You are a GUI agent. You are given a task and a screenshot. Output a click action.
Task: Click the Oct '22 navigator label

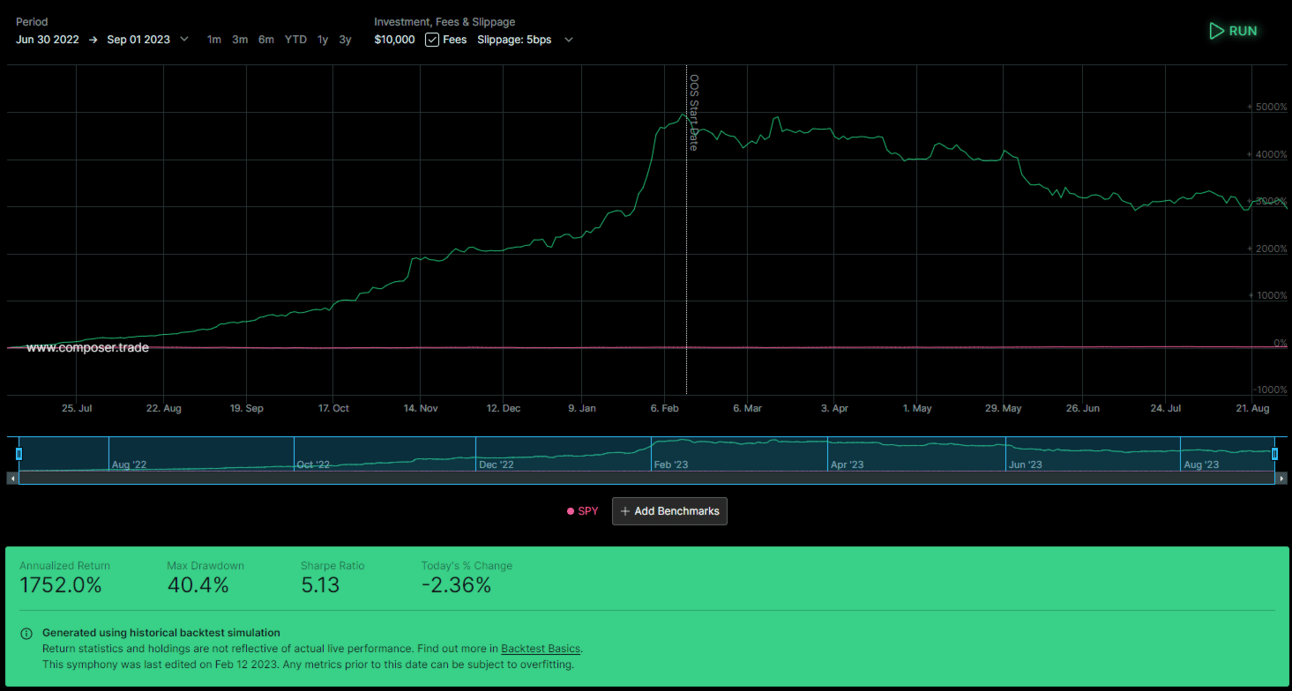(x=313, y=465)
